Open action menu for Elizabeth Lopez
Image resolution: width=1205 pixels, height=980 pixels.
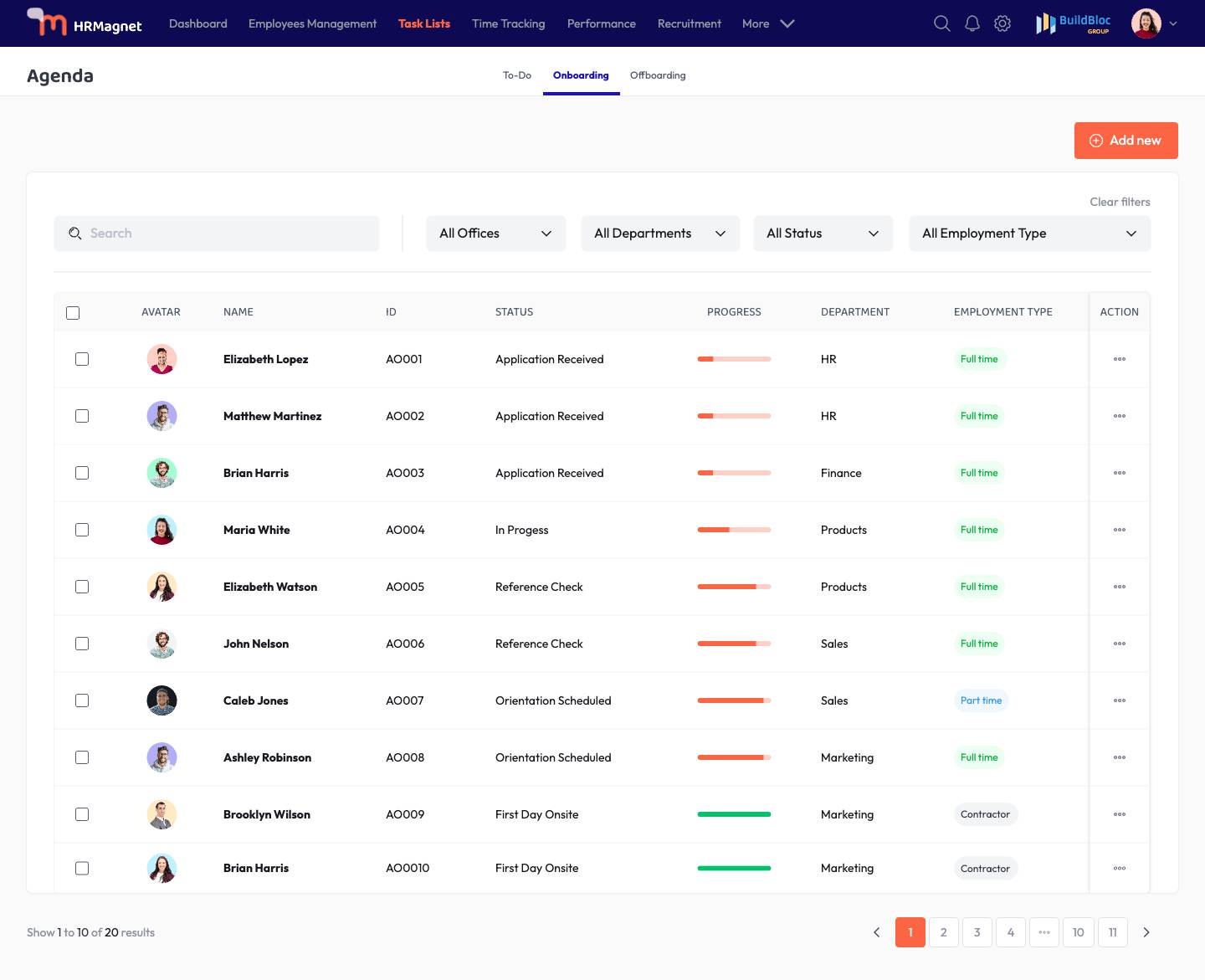(x=1120, y=359)
